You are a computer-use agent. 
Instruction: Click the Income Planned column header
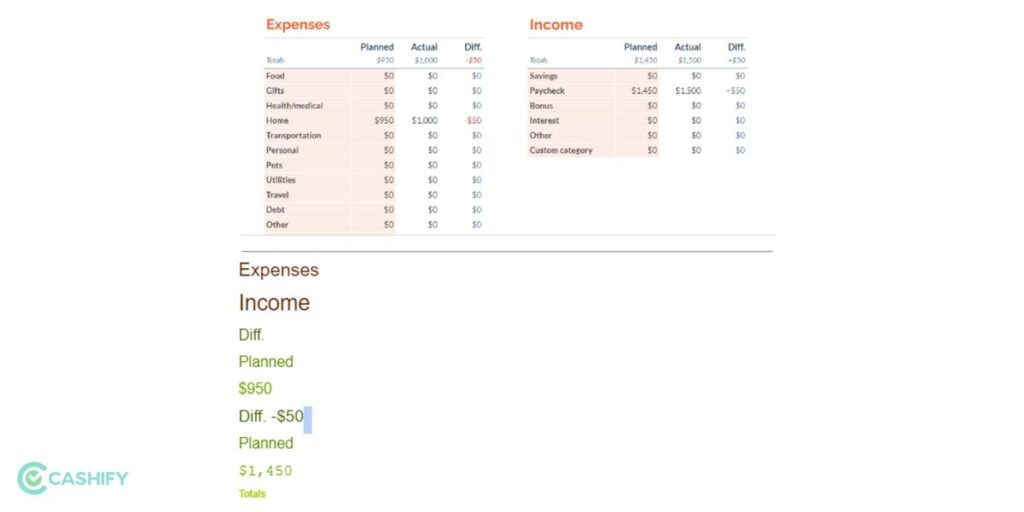641,47
